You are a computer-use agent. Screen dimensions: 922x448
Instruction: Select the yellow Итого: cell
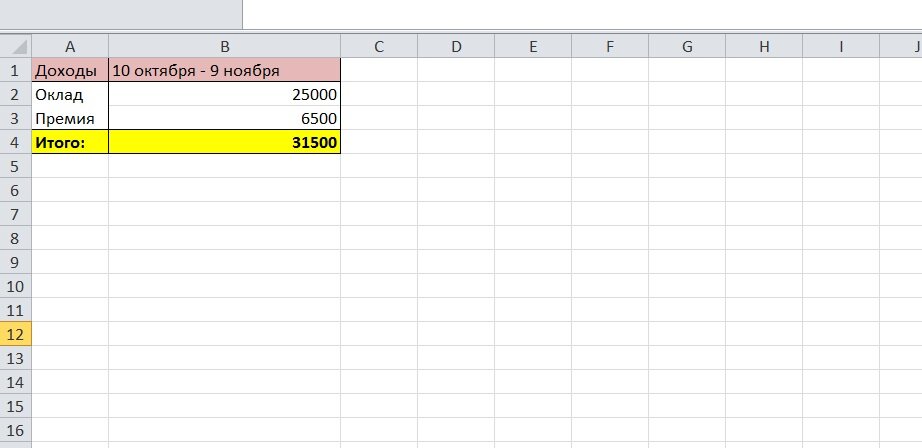click(x=70, y=142)
